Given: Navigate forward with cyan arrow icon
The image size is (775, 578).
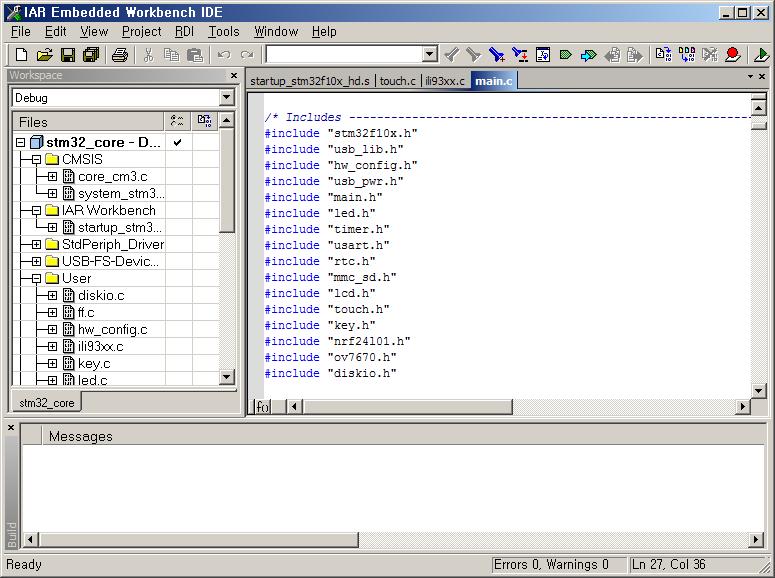Looking at the screenshot, I should [x=588, y=54].
